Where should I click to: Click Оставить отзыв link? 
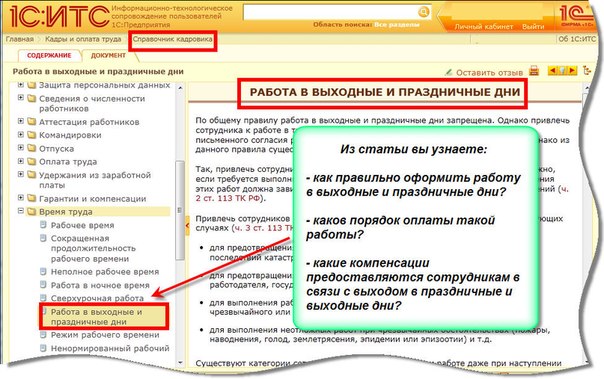pyautogui.click(x=489, y=73)
